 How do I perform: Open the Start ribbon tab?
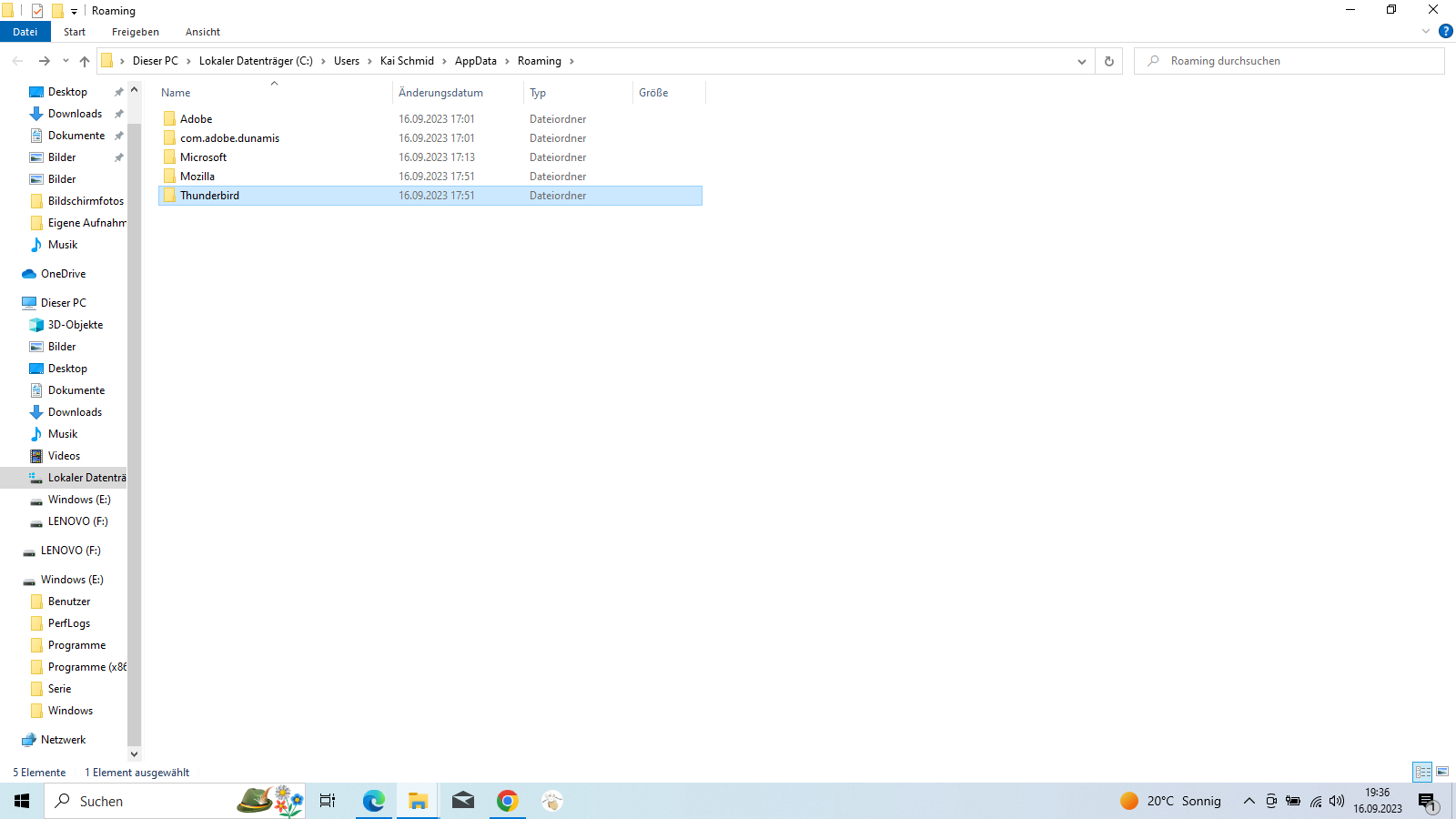(75, 32)
